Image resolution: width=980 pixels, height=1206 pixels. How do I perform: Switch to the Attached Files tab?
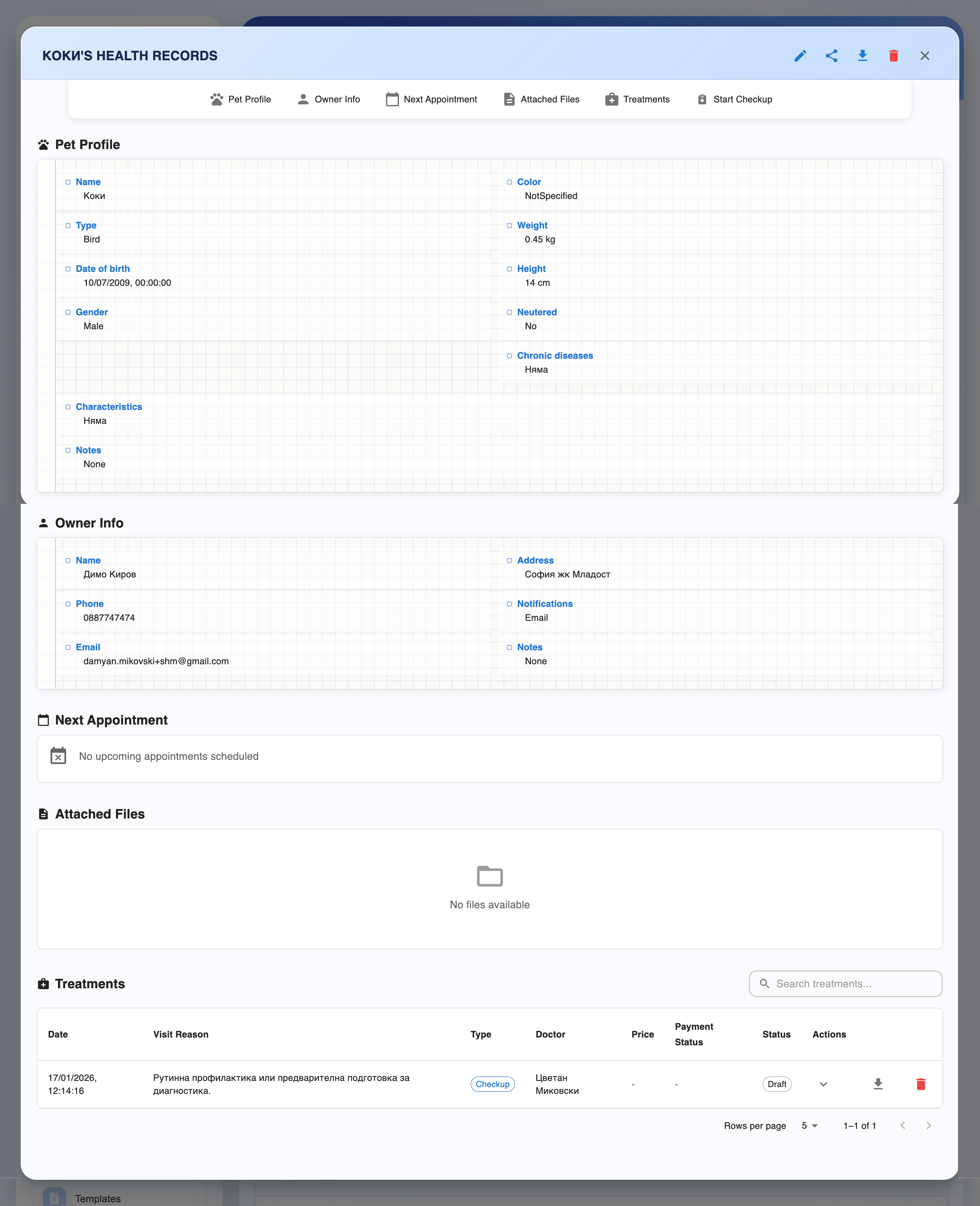pyautogui.click(x=542, y=99)
